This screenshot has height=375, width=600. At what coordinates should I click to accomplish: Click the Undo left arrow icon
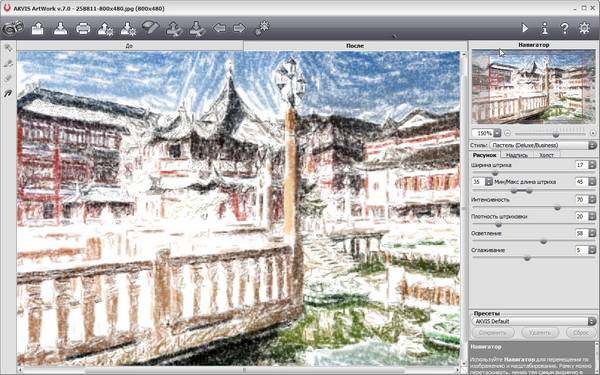219,28
